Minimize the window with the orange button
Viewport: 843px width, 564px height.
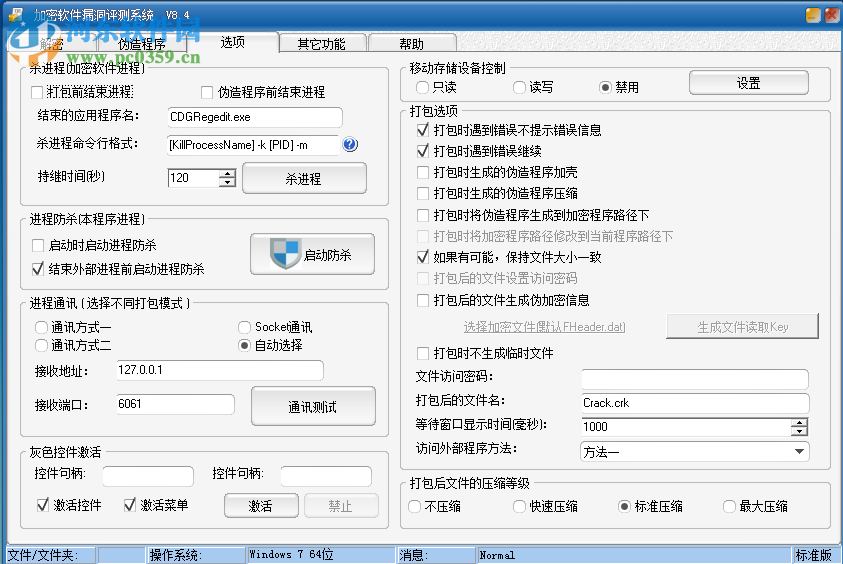pyautogui.click(x=813, y=15)
